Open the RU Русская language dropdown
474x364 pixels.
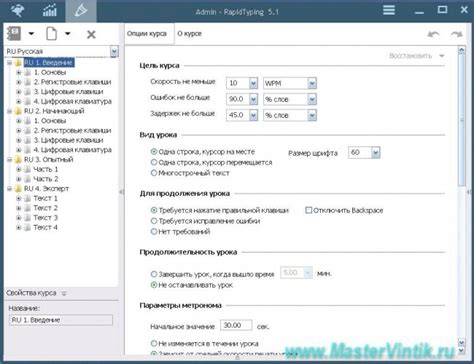tap(114, 51)
